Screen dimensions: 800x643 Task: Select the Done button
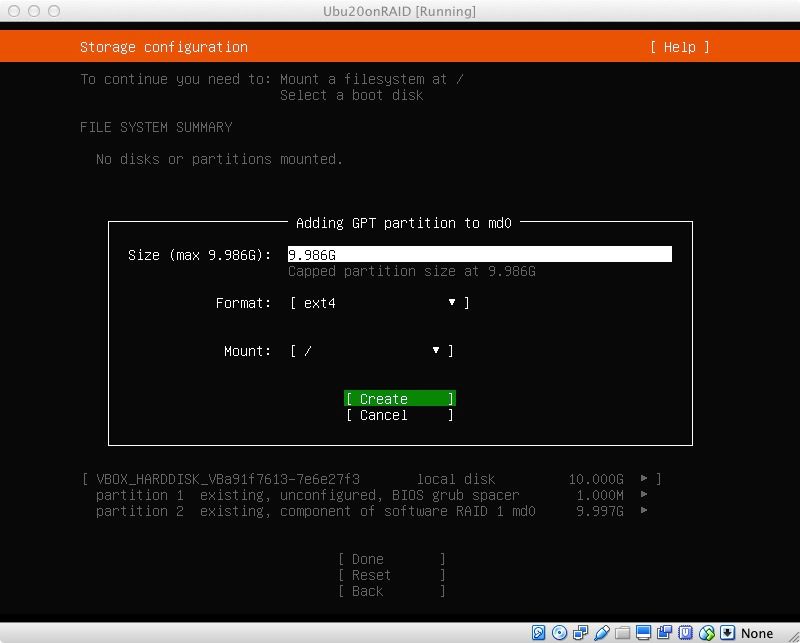pyautogui.click(x=391, y=559)
